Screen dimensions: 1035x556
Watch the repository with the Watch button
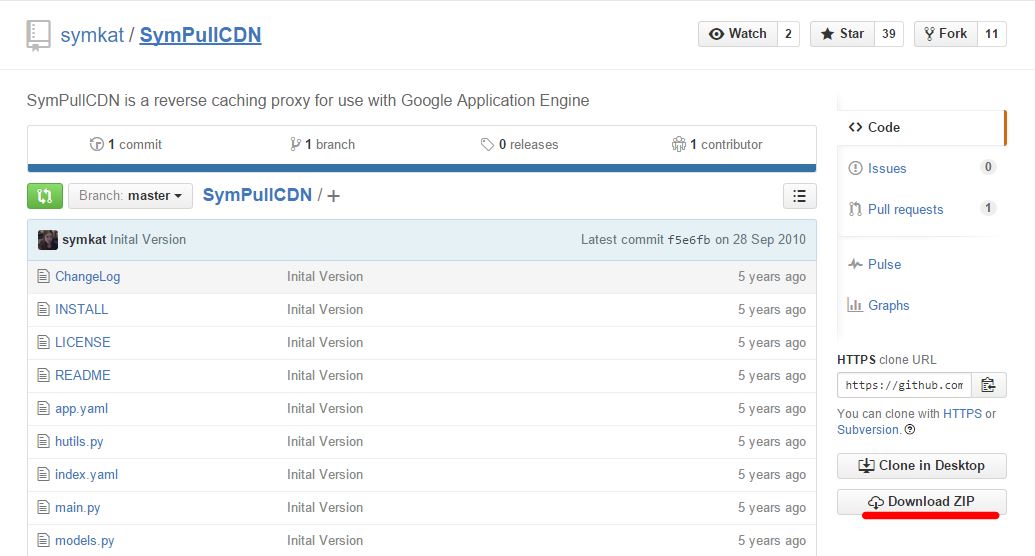(x=738, y=34)
